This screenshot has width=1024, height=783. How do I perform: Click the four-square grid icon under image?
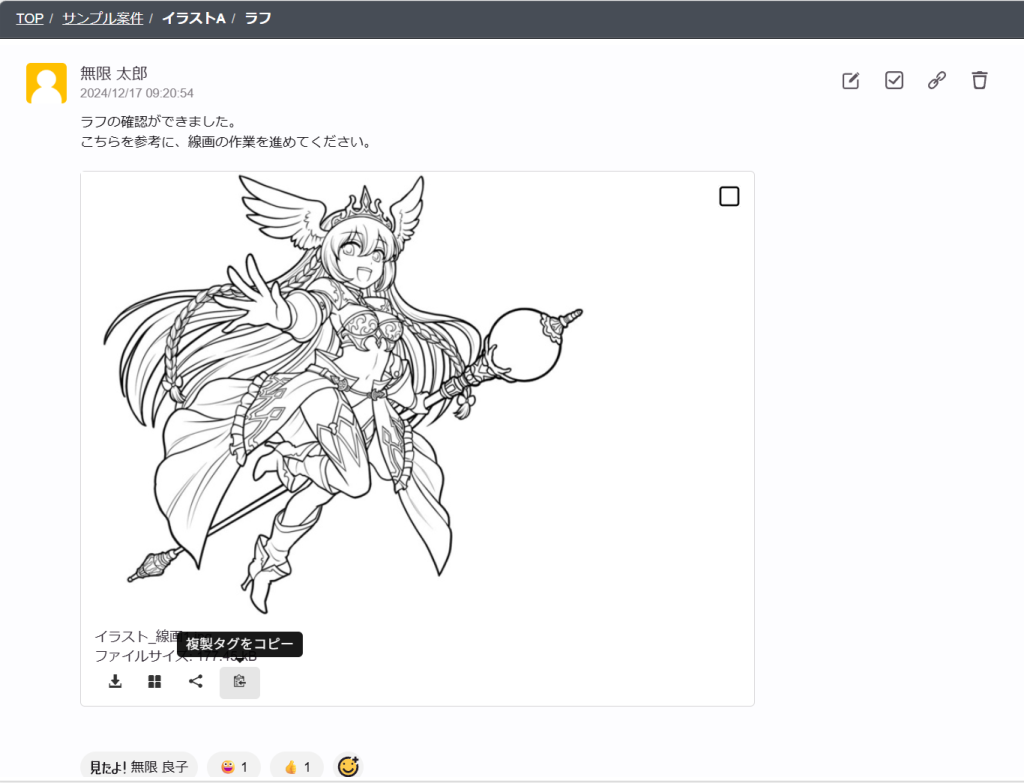tap(155, 682)
